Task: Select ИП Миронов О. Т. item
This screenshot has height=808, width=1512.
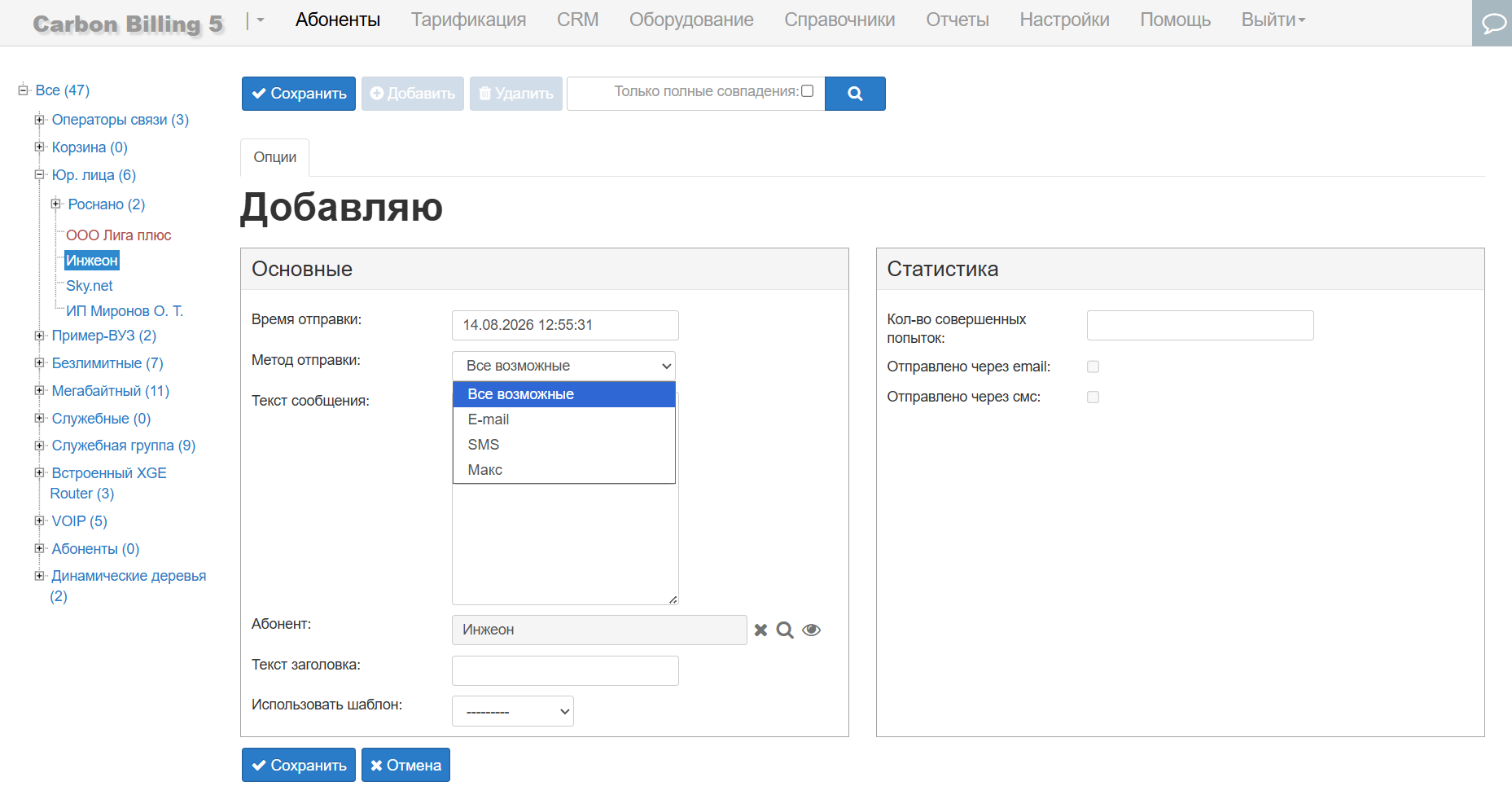Action: point(125,311)
